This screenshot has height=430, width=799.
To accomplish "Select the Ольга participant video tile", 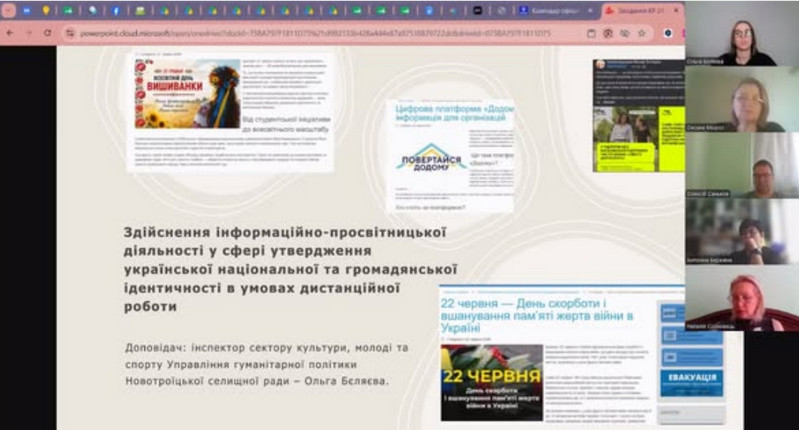I will (742, 34).
